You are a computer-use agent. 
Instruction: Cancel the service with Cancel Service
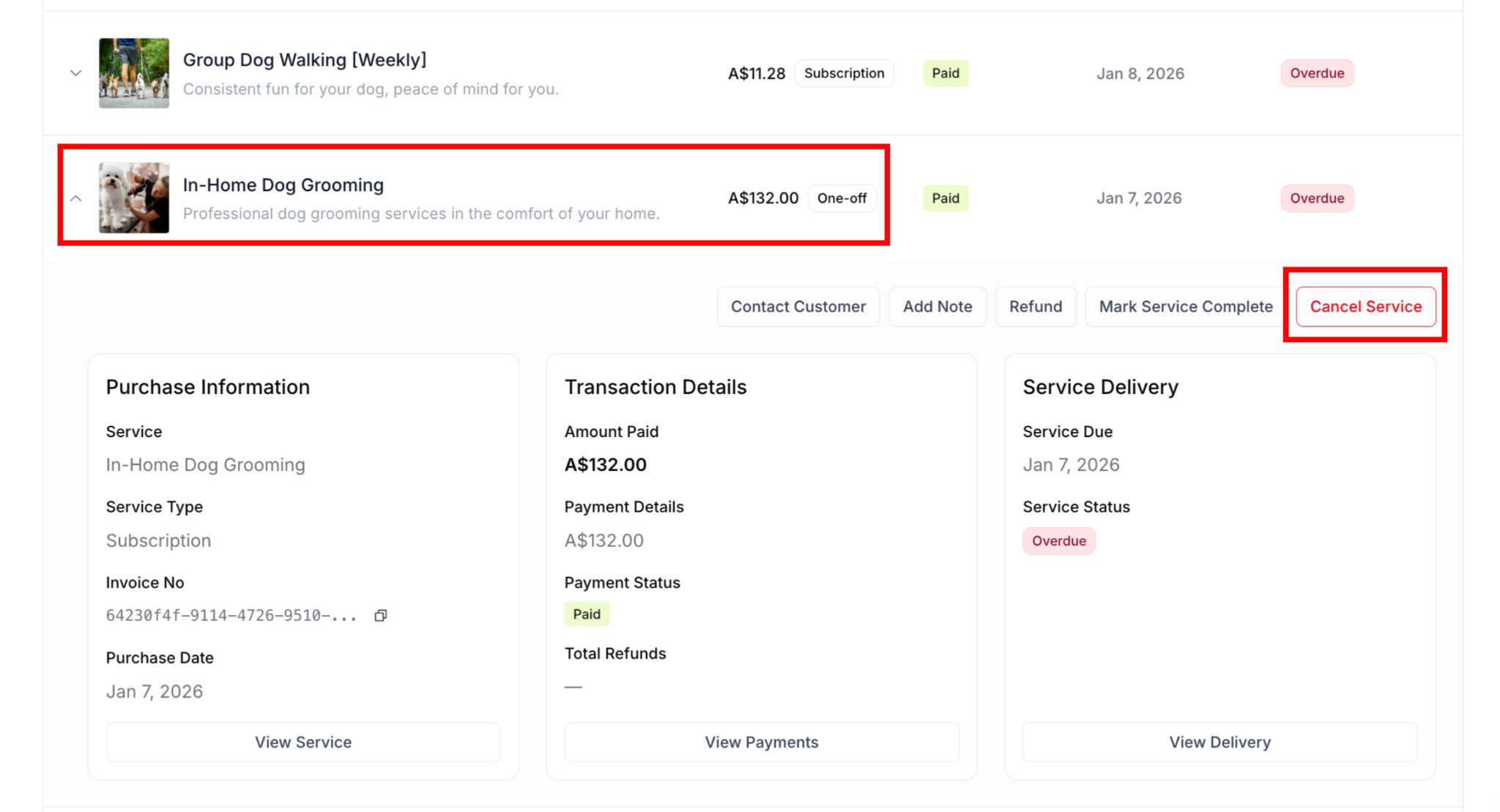(x=1365, y=307)
